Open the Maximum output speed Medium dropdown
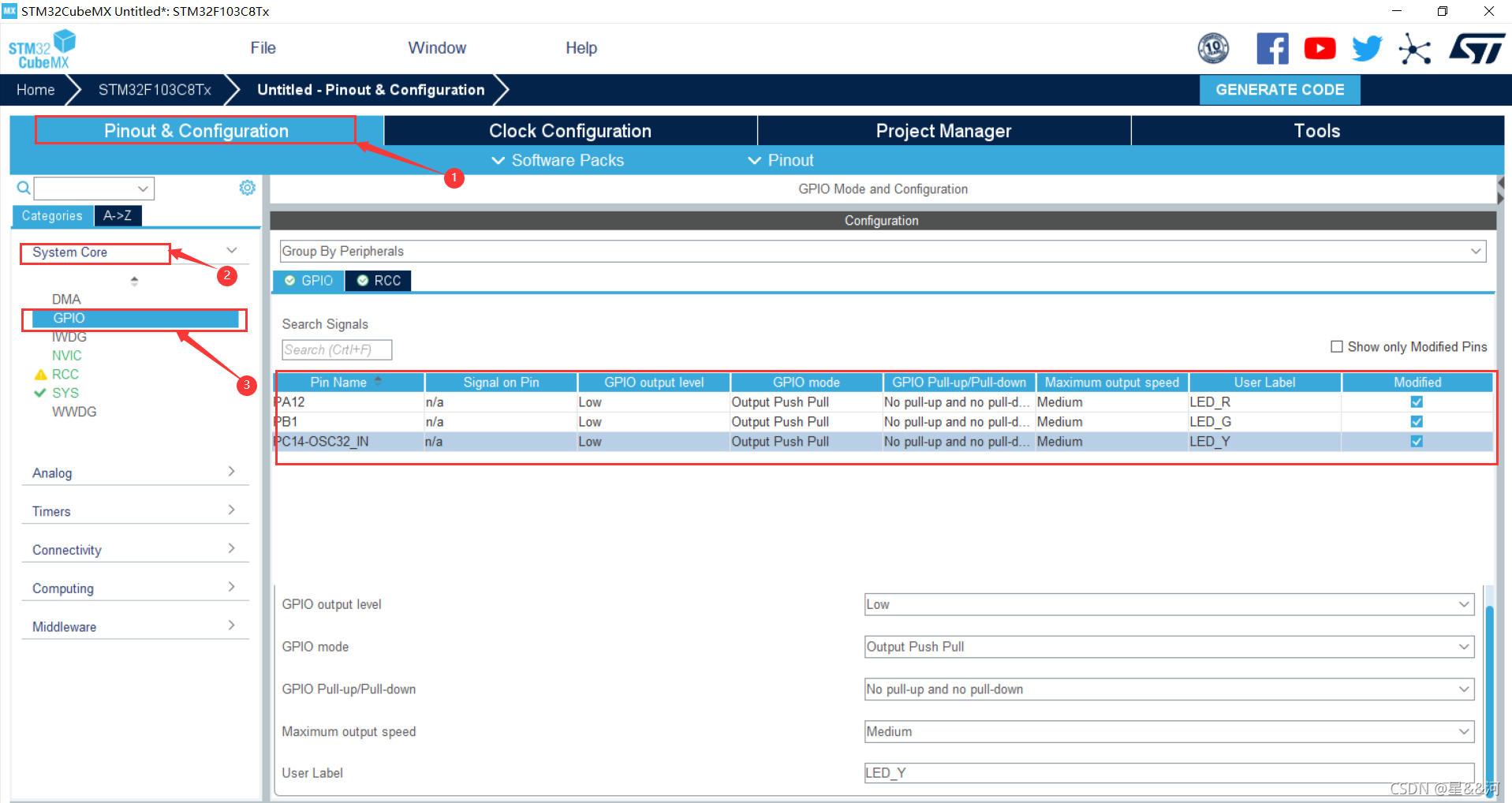The image size is (1512, 803). click(1169, 732)
